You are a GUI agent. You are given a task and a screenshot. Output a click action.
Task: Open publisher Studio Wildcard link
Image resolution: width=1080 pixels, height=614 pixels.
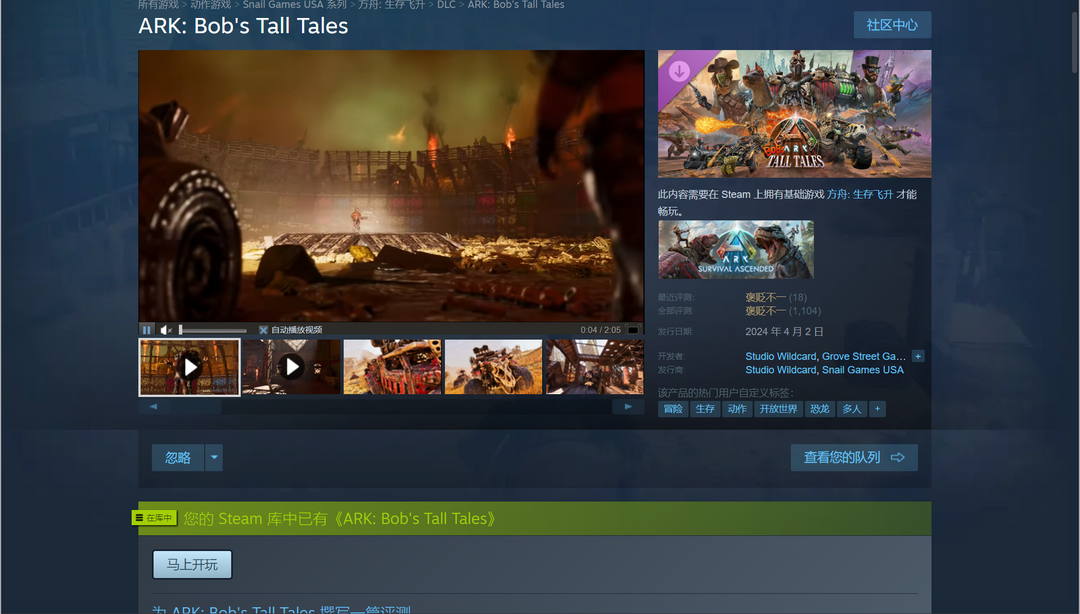pos(780,370)
